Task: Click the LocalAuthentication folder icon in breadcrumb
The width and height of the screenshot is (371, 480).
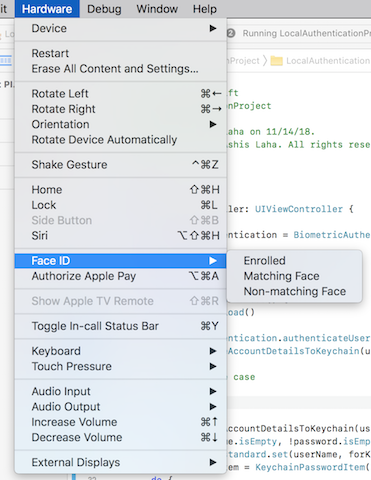Action: (x=276, y=61)
